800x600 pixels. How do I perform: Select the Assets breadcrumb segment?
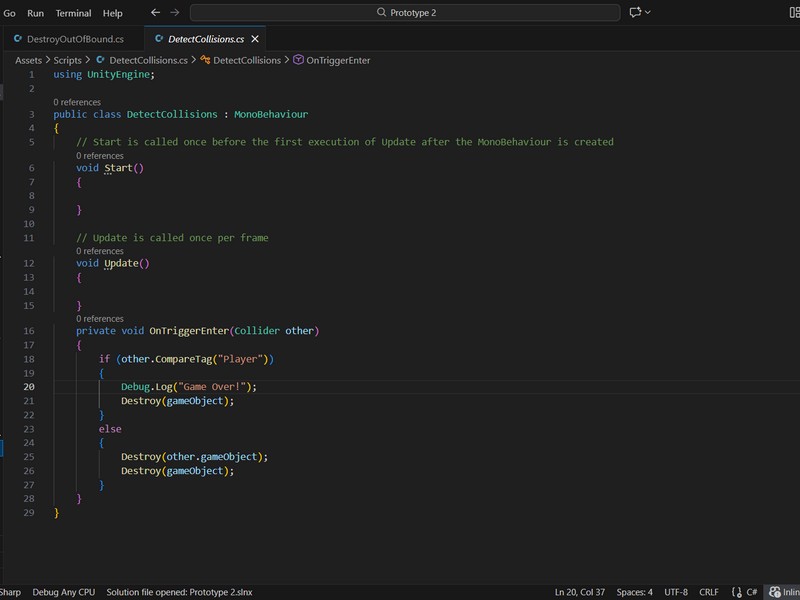[x=29, y=60]
